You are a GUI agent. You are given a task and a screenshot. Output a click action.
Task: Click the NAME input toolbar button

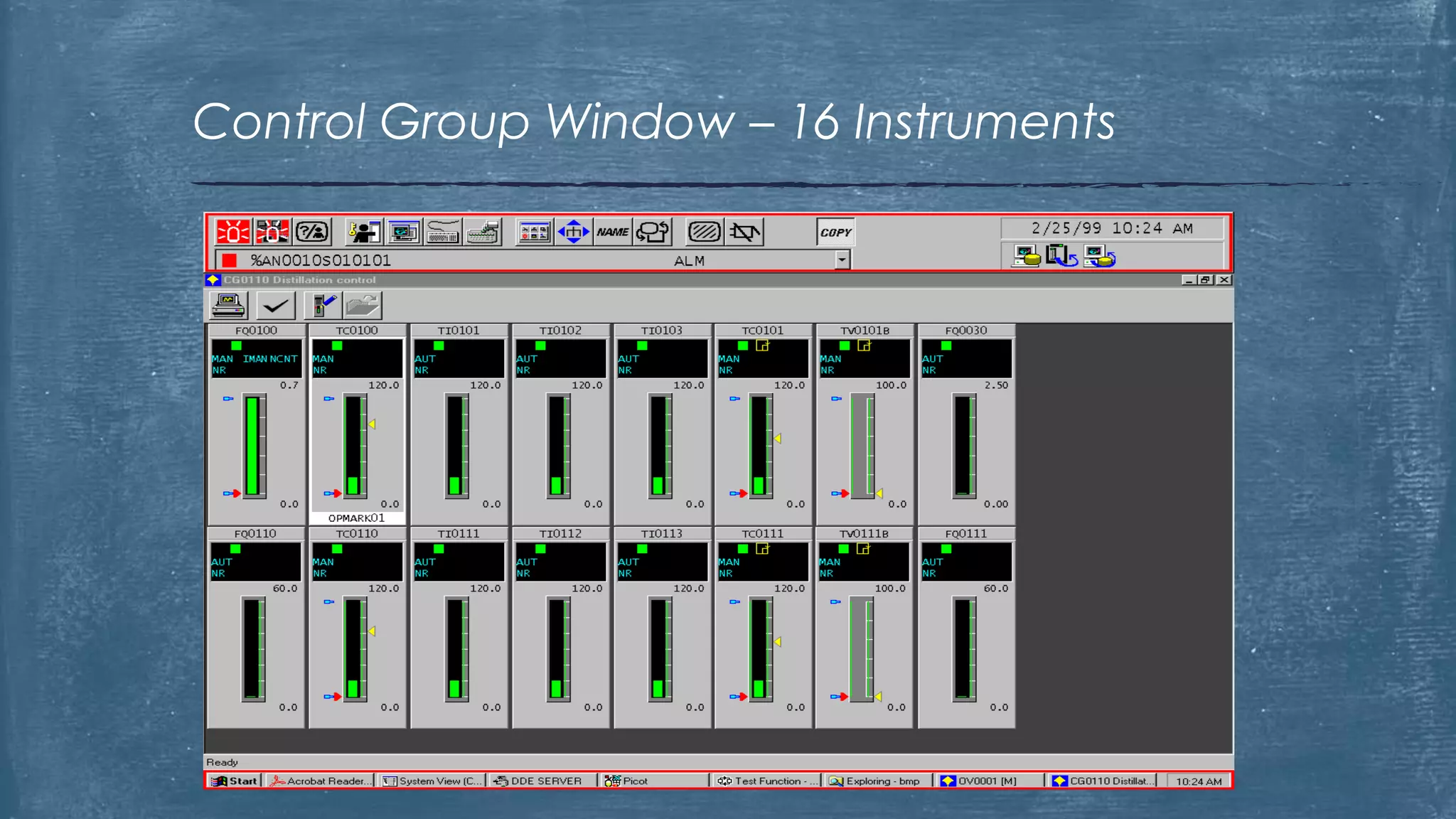point(613,232)
